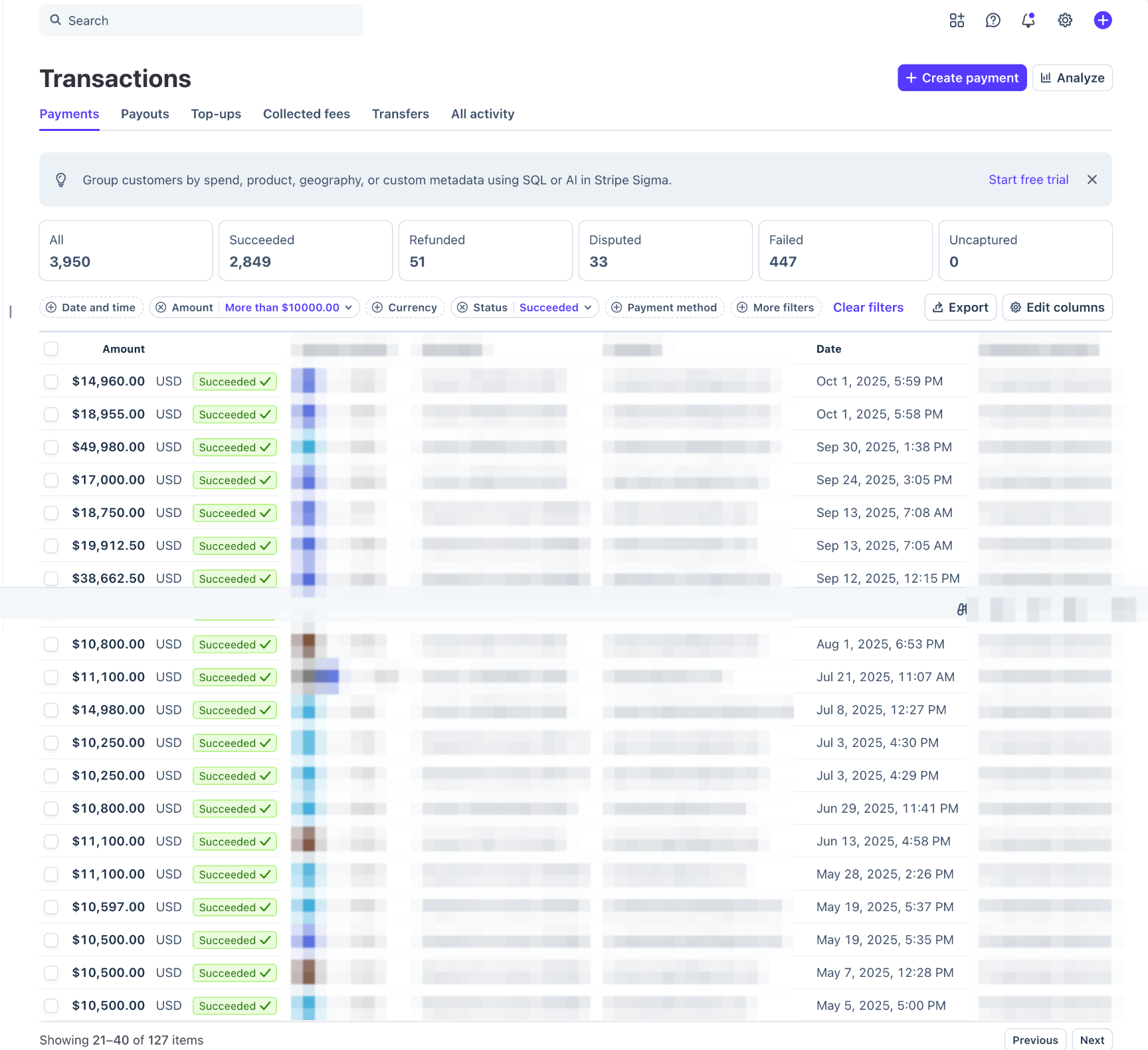Viewport: 1148px width, 1050px height.
Task: Click the purple plus create icon
Action: [1103, 21]
